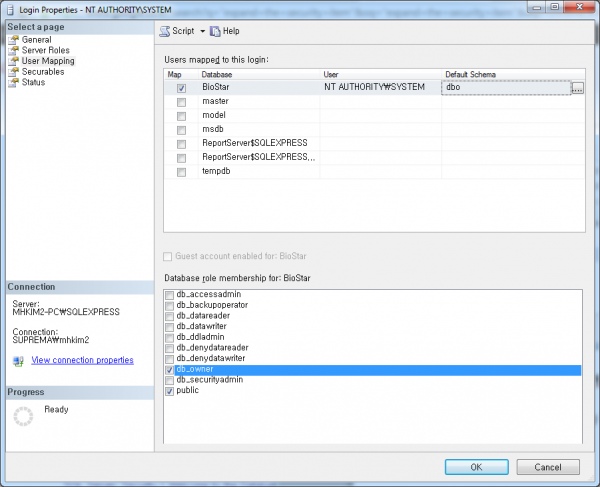This screenshot has width=600, height=487.
Task: Click the Database column header
Action: [217, 74]
